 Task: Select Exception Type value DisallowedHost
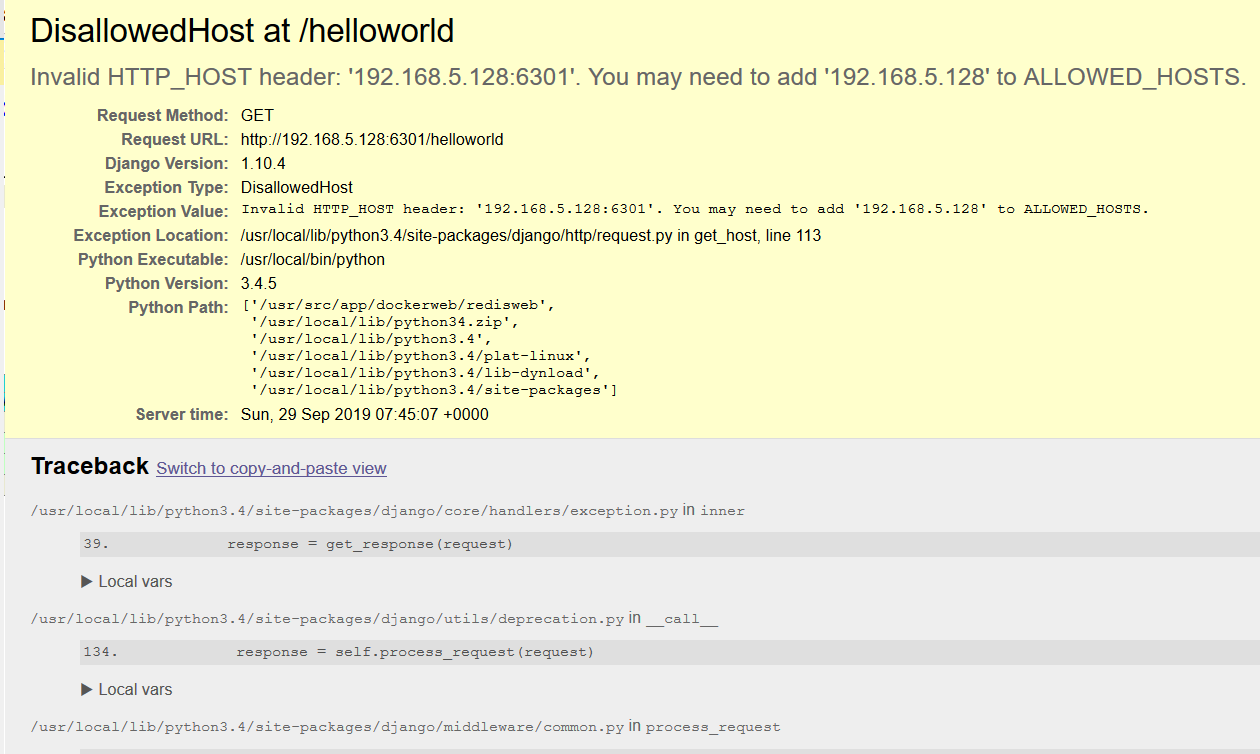297,188
